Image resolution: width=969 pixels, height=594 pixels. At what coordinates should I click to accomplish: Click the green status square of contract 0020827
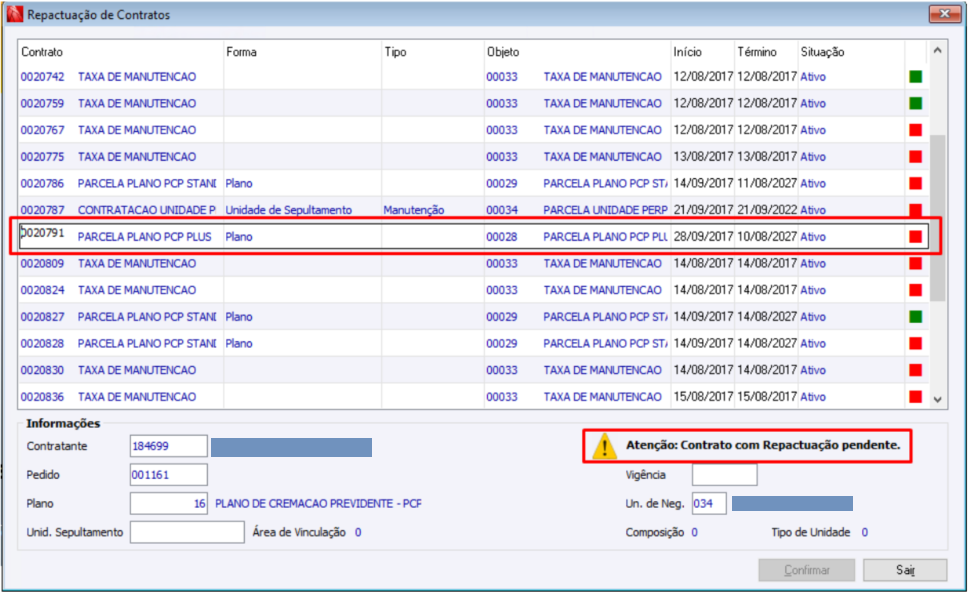(915, 316)
